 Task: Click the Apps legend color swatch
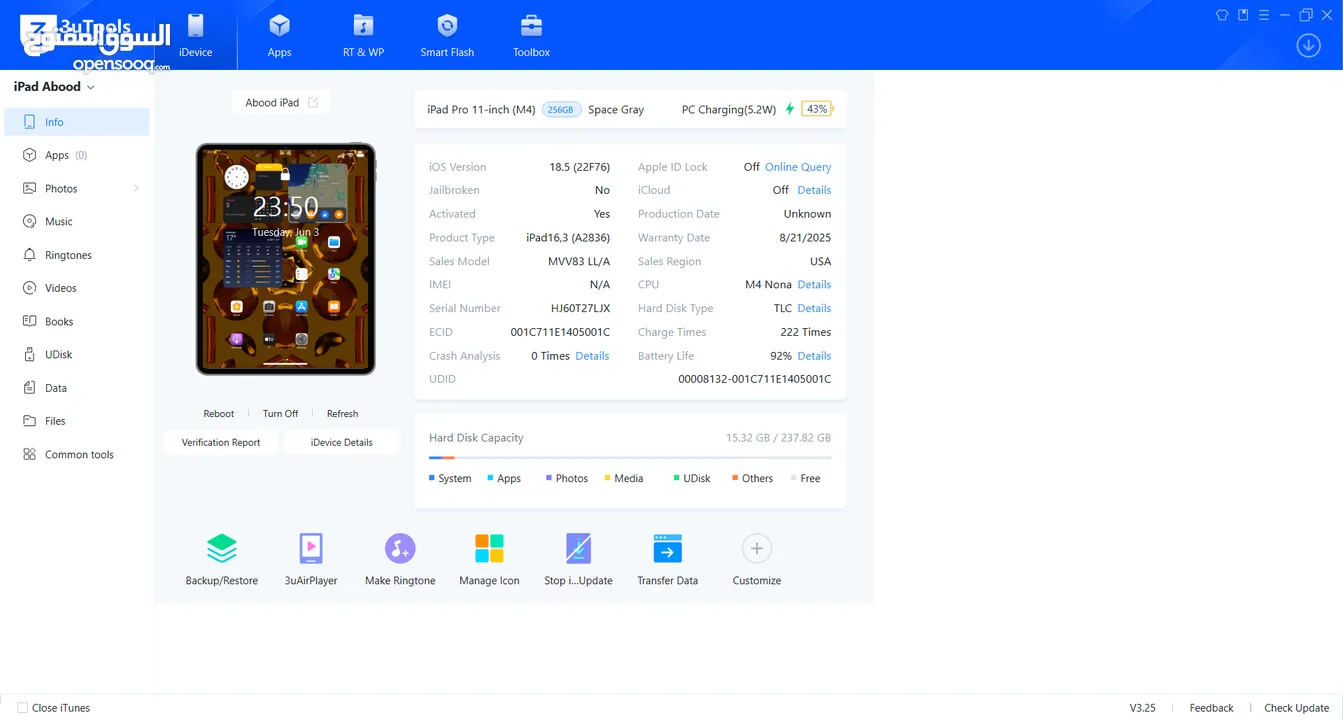490,478
